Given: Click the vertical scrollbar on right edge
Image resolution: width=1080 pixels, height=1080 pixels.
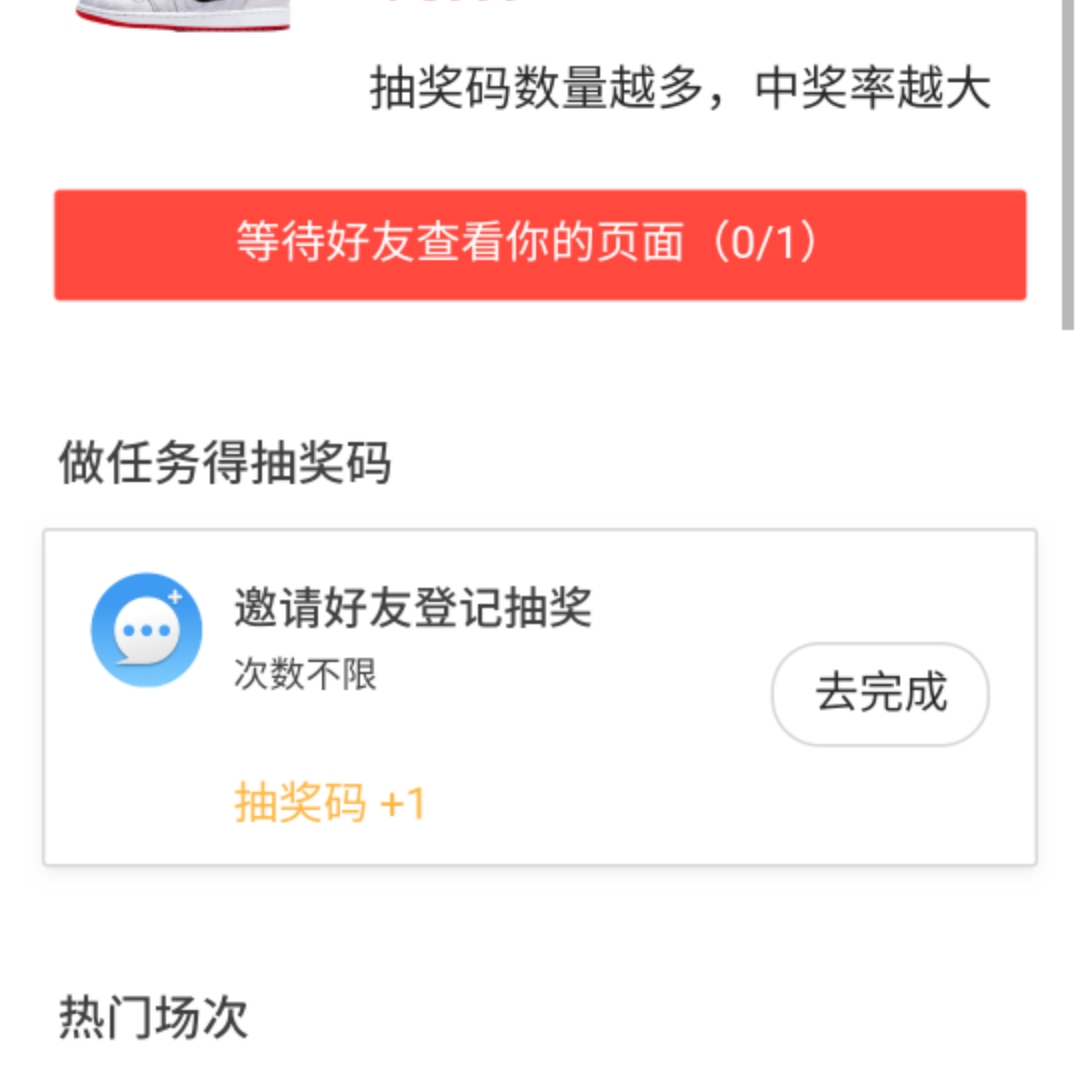Looking at the screenshot, I should tap(1068, 165).
